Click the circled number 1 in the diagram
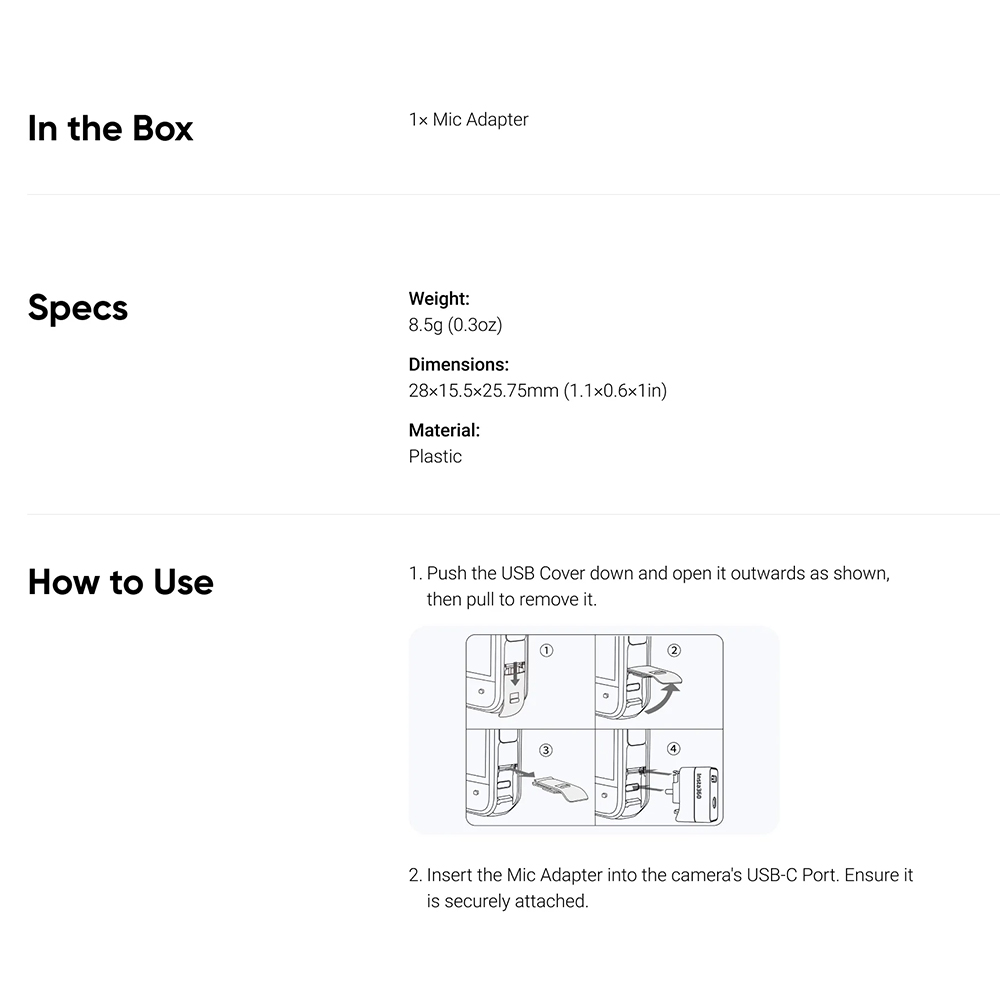The height and width of the screenshot is (1000, 1000). (x=546, y=650)
